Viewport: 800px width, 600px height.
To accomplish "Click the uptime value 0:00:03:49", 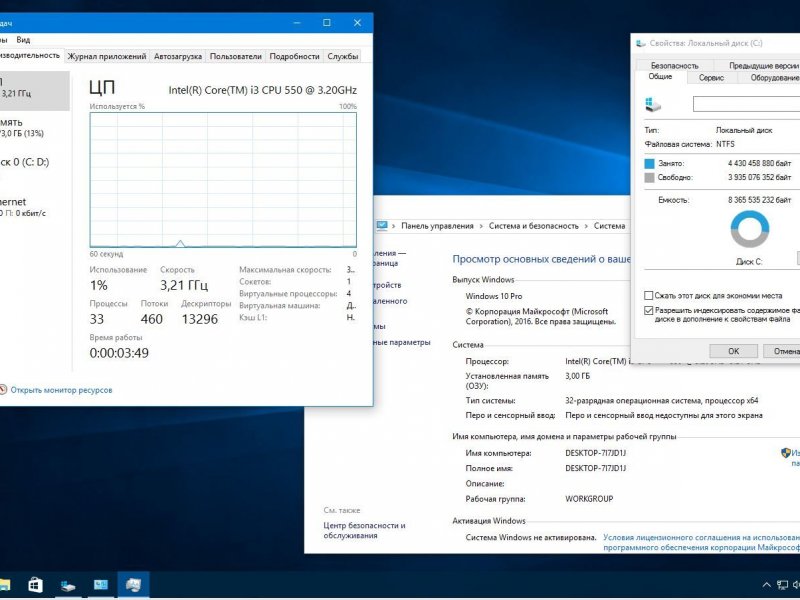I will point(119,353).
